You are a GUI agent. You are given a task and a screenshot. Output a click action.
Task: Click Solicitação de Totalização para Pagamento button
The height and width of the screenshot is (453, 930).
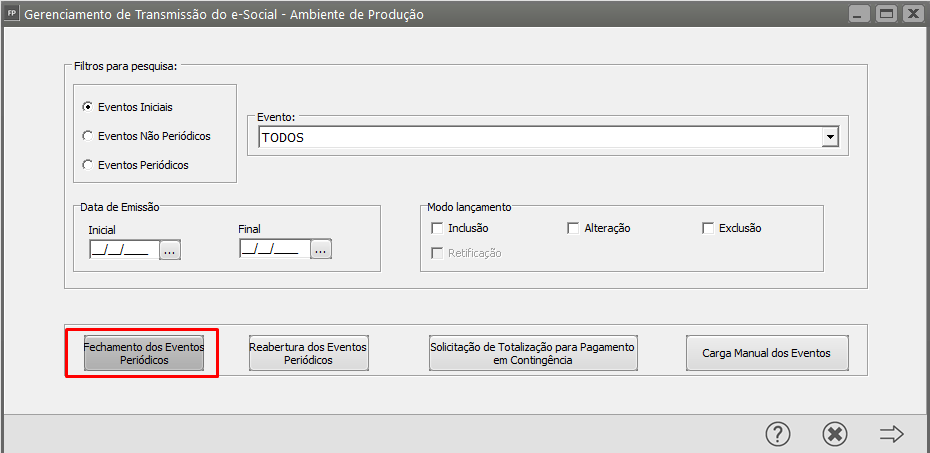pyautogui.click(x=532, y=353)
